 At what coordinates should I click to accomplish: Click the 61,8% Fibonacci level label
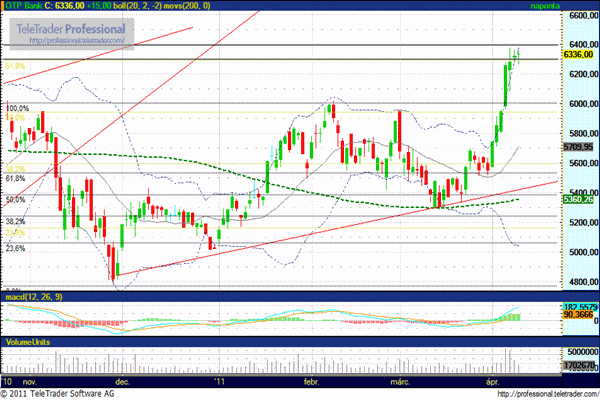(15, 178)
